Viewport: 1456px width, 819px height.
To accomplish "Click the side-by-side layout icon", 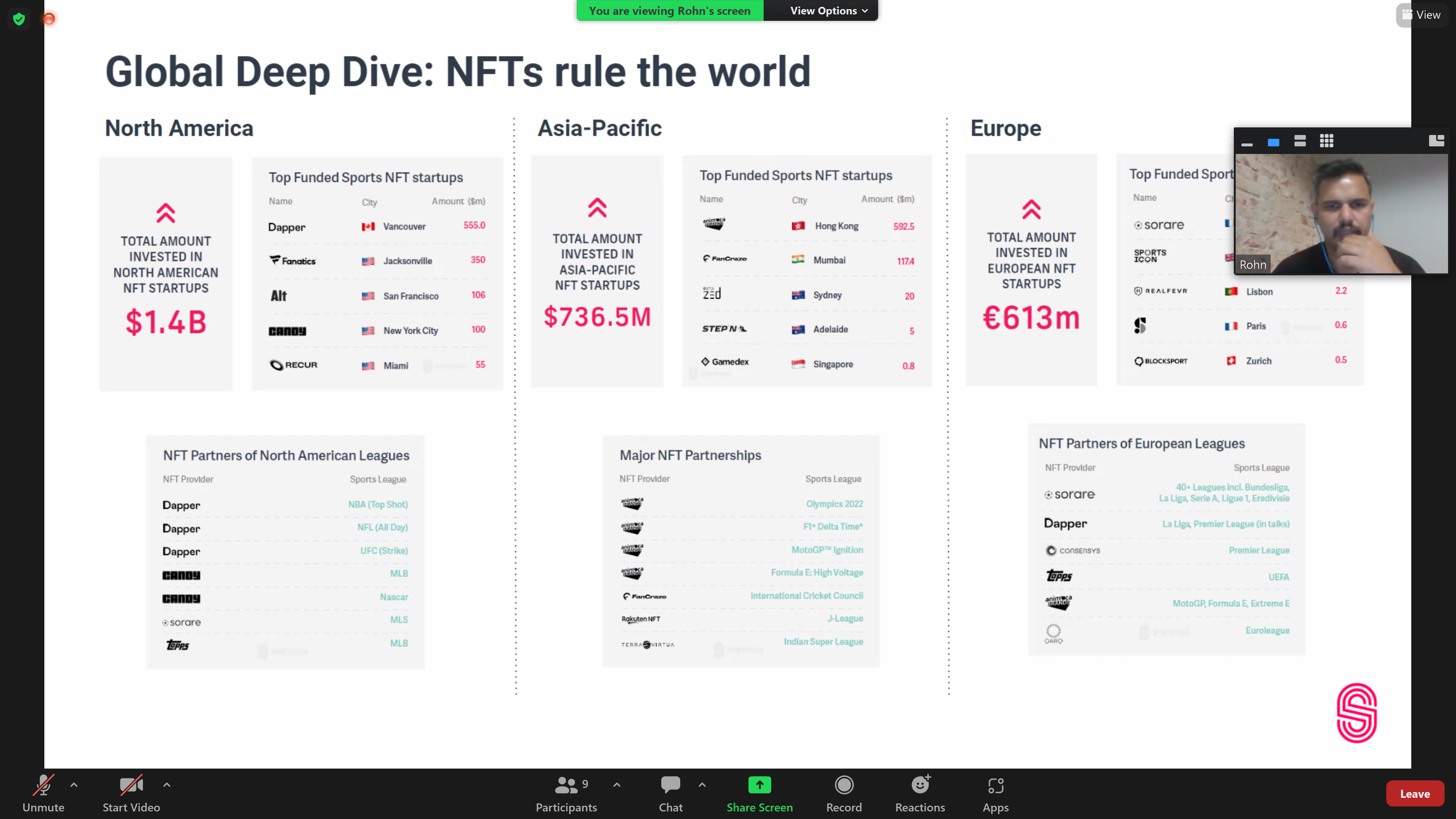I will pos(1436,140).
